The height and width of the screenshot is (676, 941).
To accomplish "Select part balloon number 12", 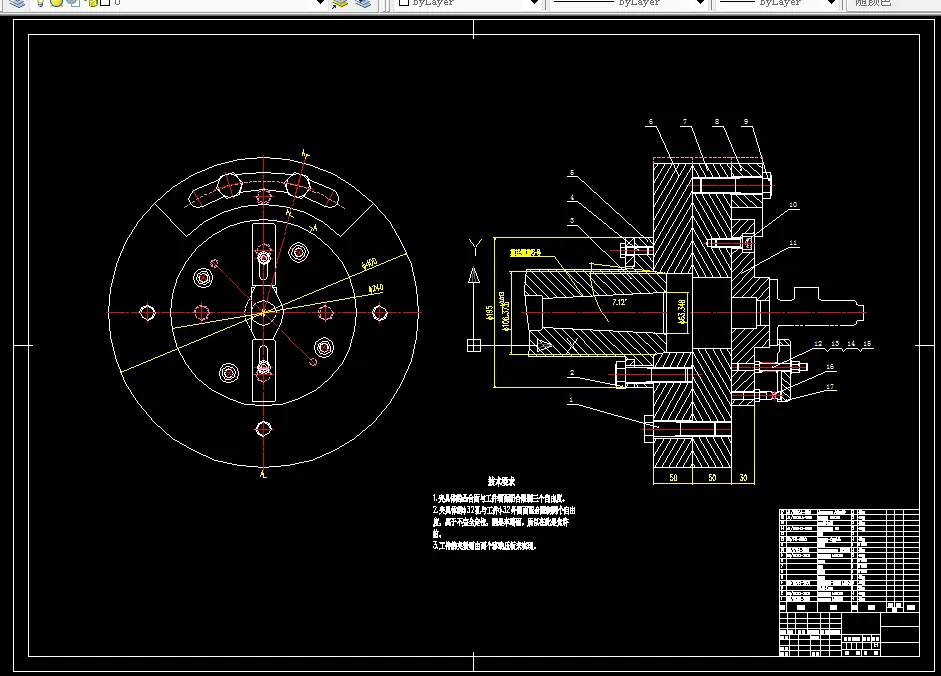I will (818, 344).
